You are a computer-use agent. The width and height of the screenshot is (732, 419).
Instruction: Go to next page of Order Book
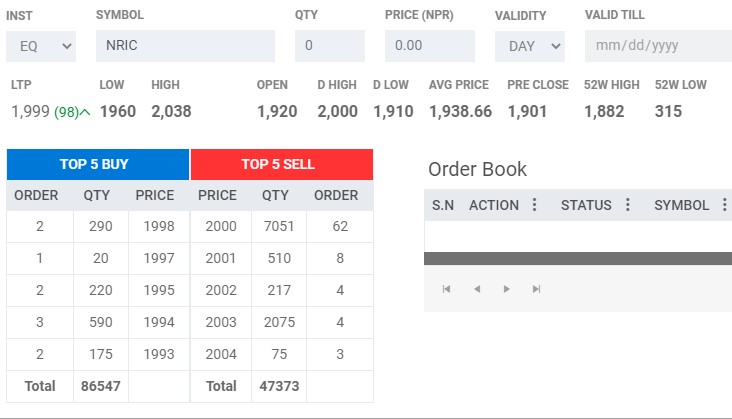tap(507, 289)
